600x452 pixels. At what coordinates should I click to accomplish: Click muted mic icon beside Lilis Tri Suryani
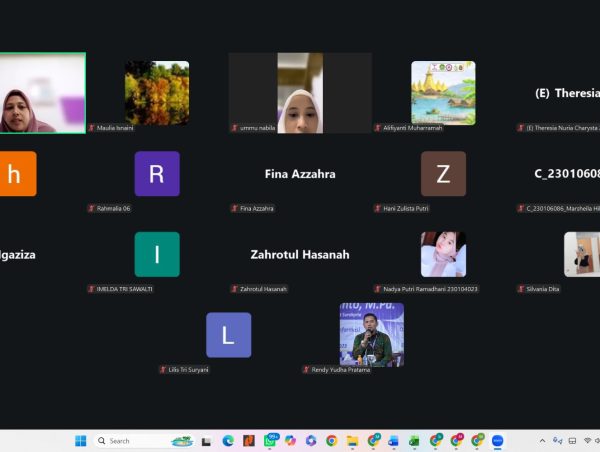[x=163, y=369]
